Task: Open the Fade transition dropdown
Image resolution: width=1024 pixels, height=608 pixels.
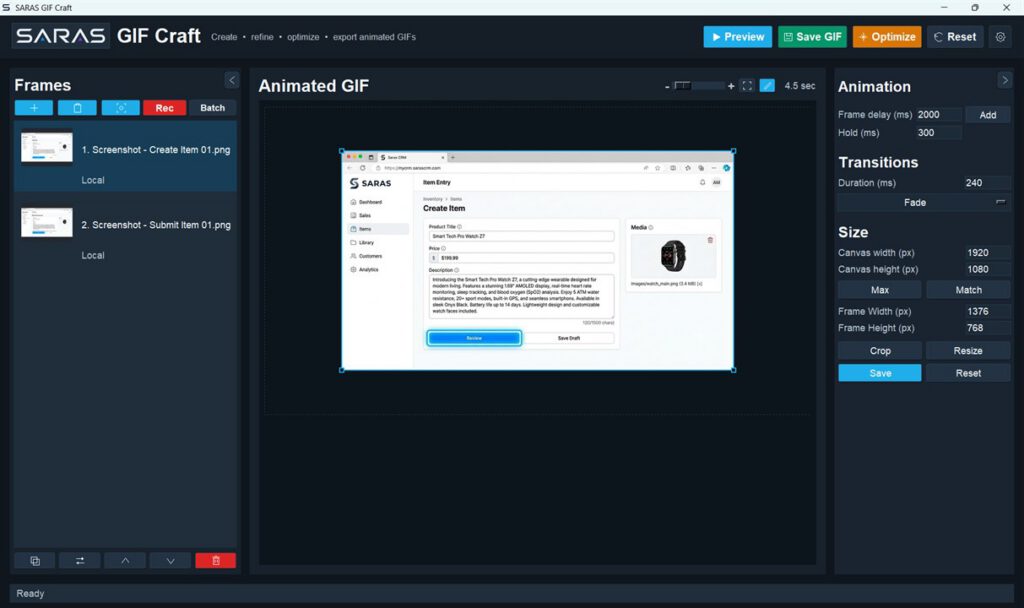Action: (x=923, y=202)
